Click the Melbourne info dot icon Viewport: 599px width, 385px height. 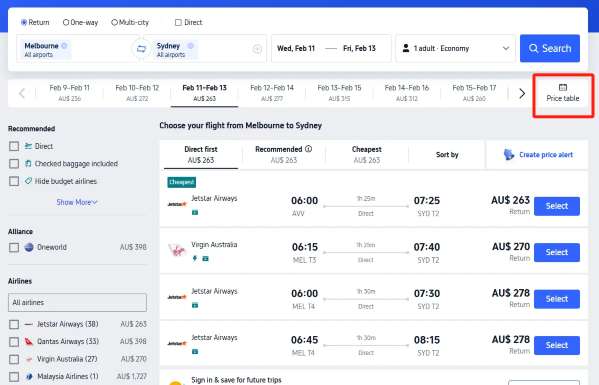click(64, 45)
